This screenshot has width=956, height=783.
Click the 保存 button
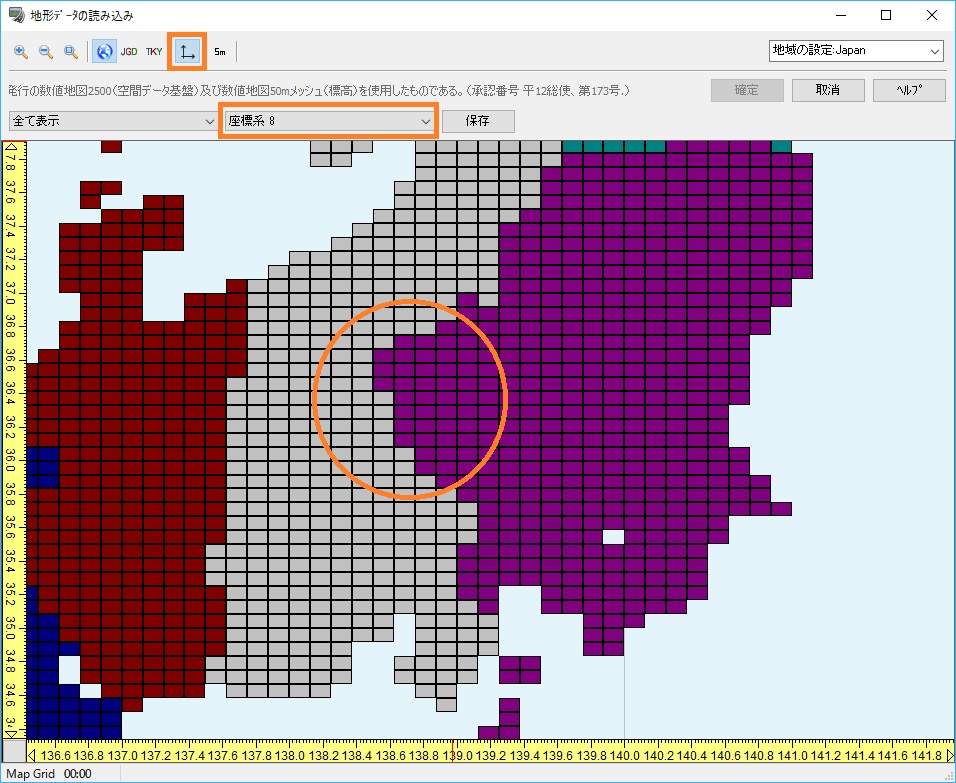(x=478, y=121)
